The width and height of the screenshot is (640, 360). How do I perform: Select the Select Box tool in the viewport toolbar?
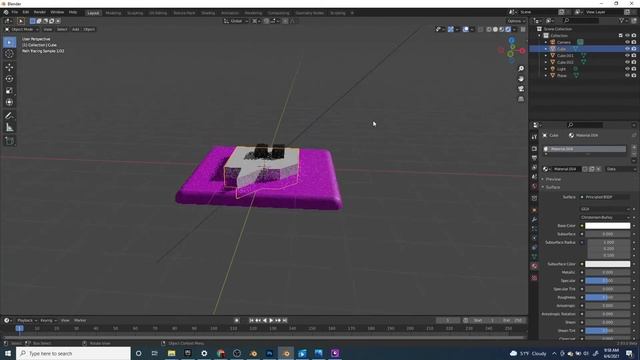coord(9,42)
